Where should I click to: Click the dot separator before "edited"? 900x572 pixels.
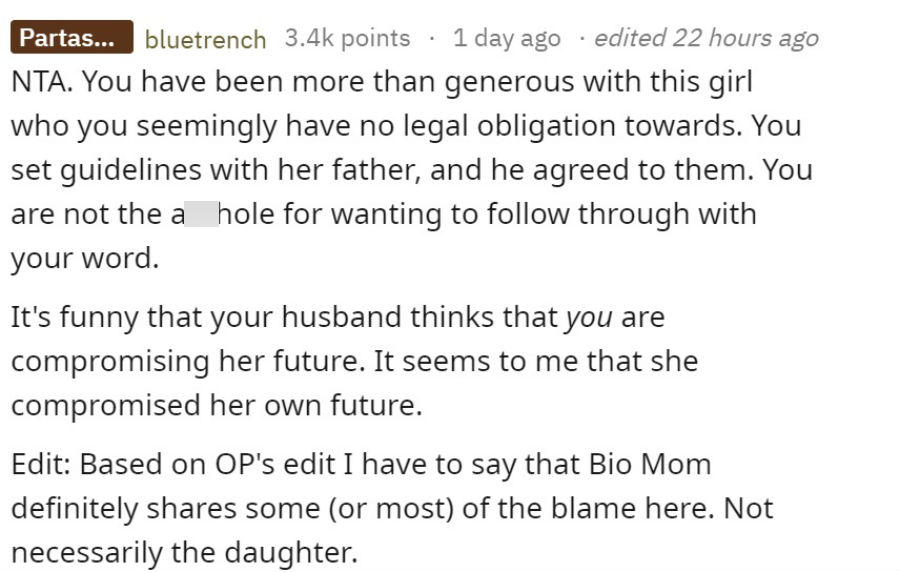pos(582,39)
